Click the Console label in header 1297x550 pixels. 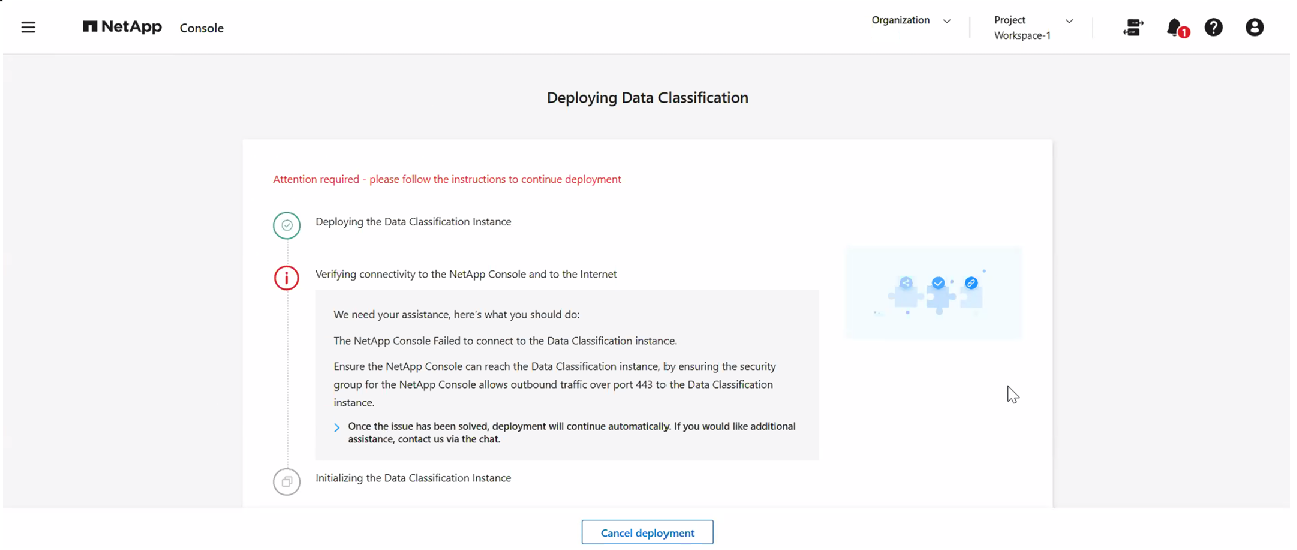click(x=202, y=28)
